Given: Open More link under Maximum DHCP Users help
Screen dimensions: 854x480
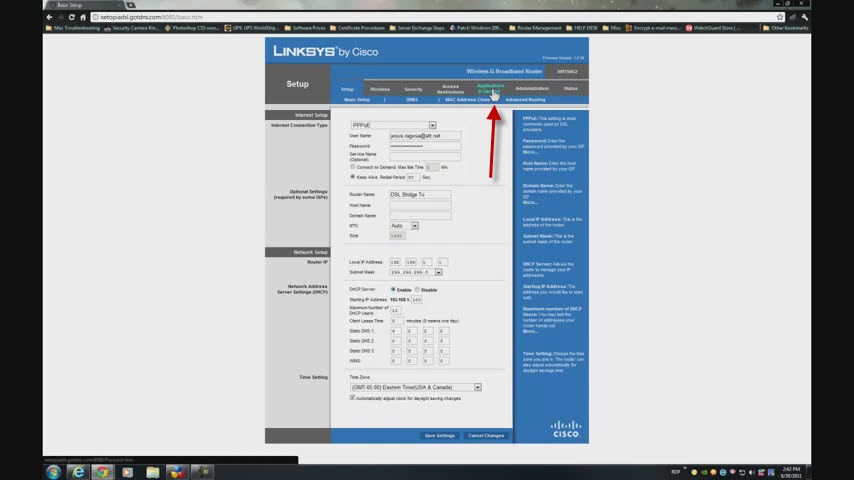Looking at the screenshot, I should [x=529, y=331].
